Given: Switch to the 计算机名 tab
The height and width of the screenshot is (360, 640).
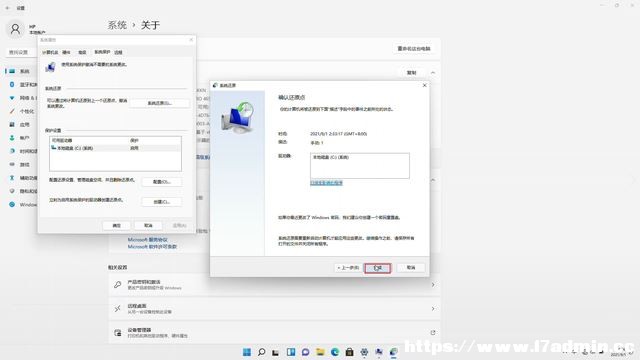Looking at the screenshot, I should click(x=50, y=52).
